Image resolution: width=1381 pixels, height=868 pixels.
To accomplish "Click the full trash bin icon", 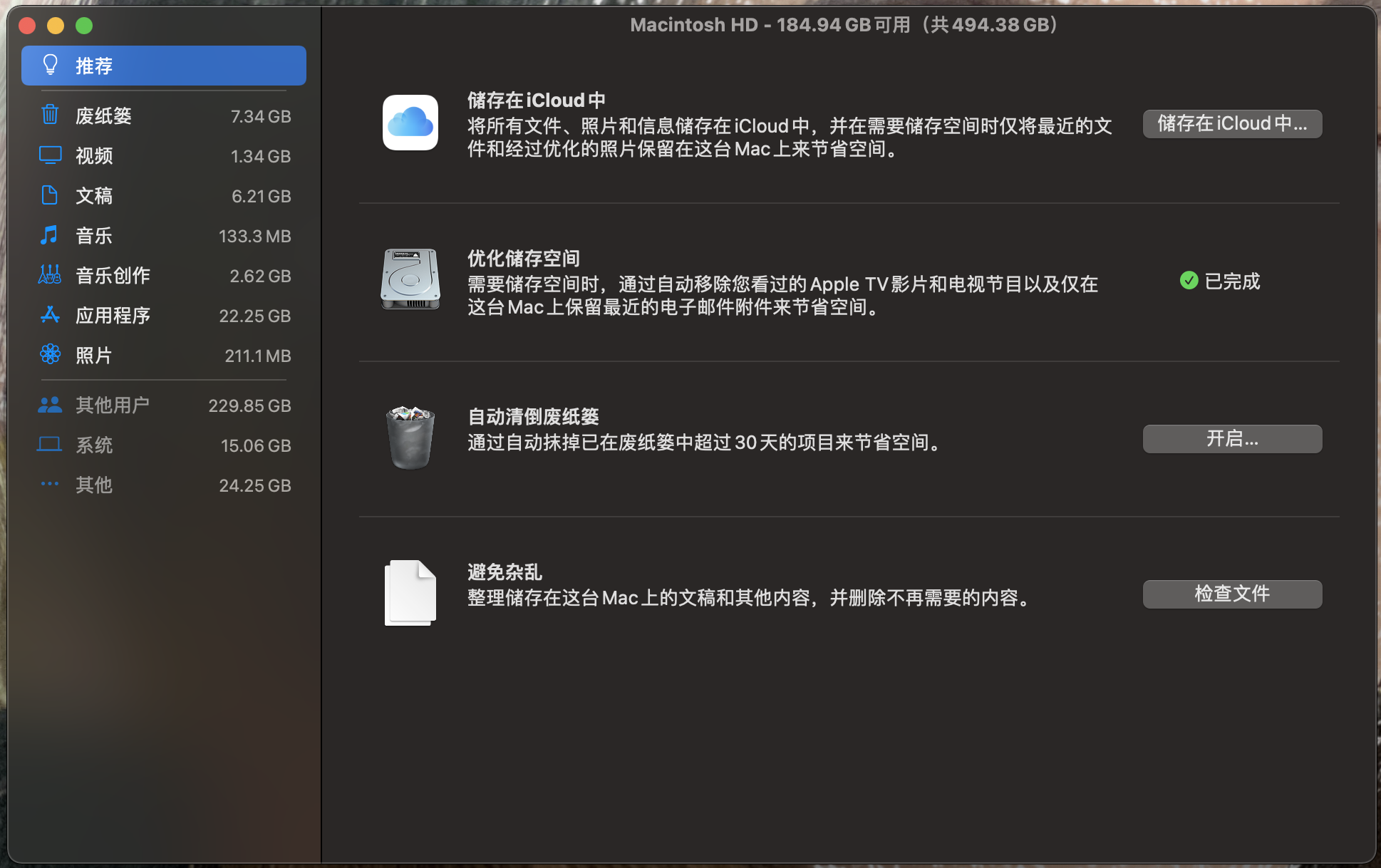I will 410,438.
